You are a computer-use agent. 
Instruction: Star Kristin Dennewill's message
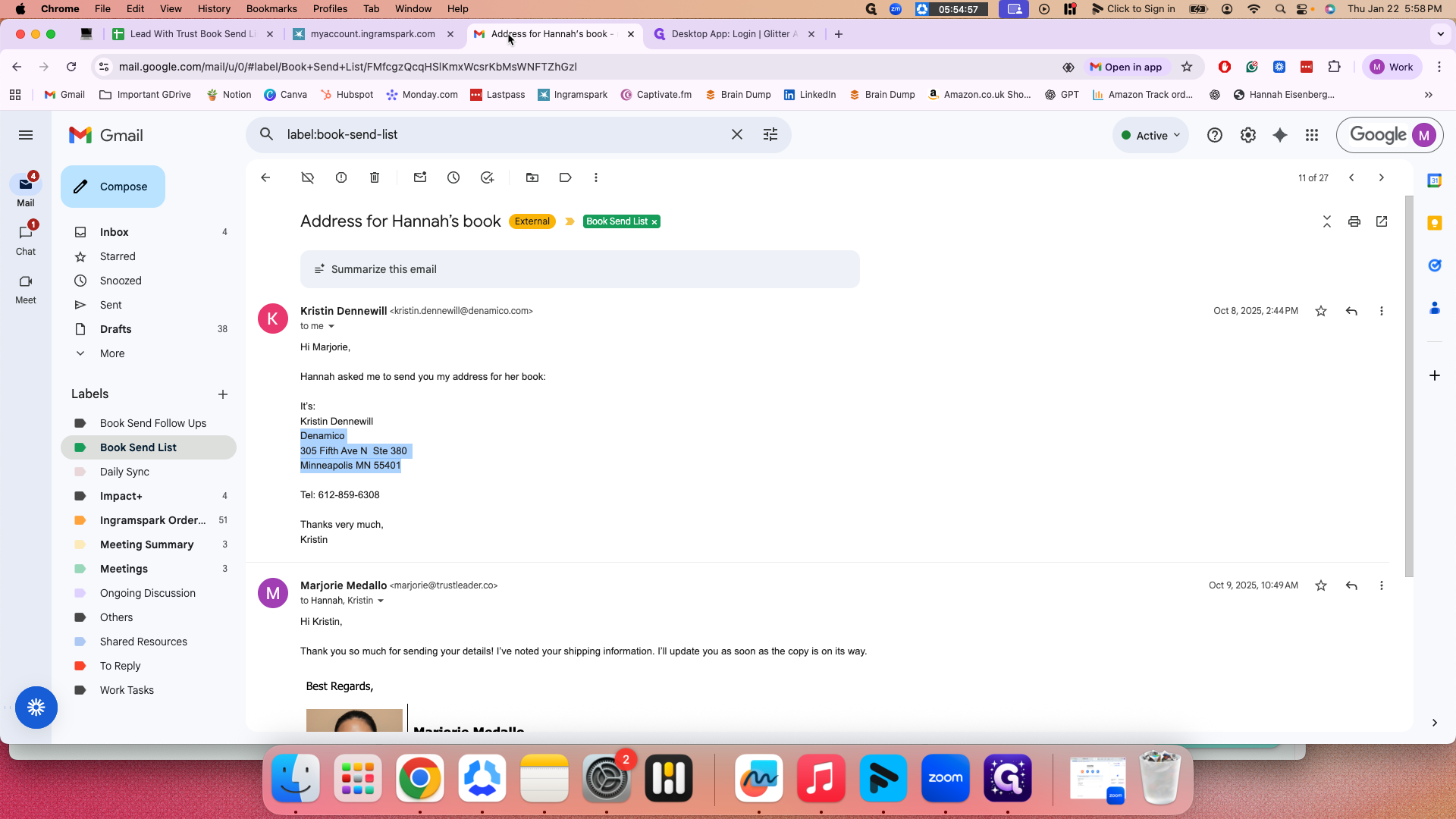pyautogui.click(x=1321, y=311)
